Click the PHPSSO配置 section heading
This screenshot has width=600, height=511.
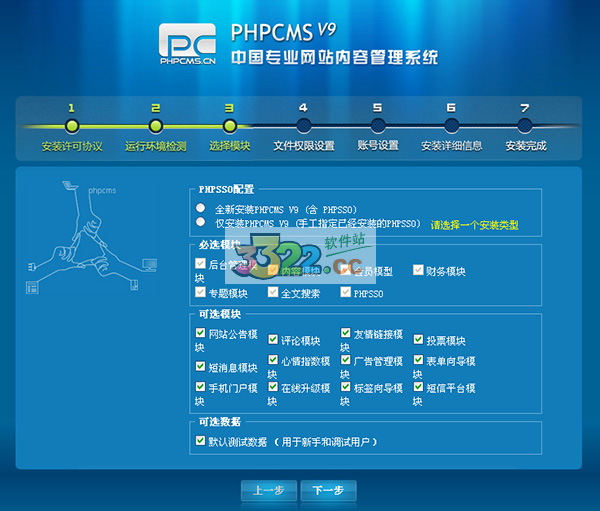226,189
